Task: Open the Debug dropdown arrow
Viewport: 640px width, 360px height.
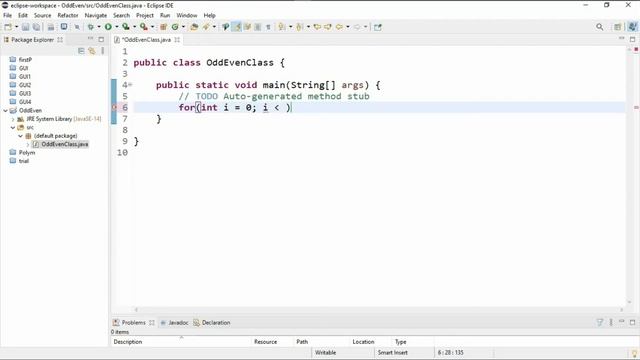Action: (99, 27)
